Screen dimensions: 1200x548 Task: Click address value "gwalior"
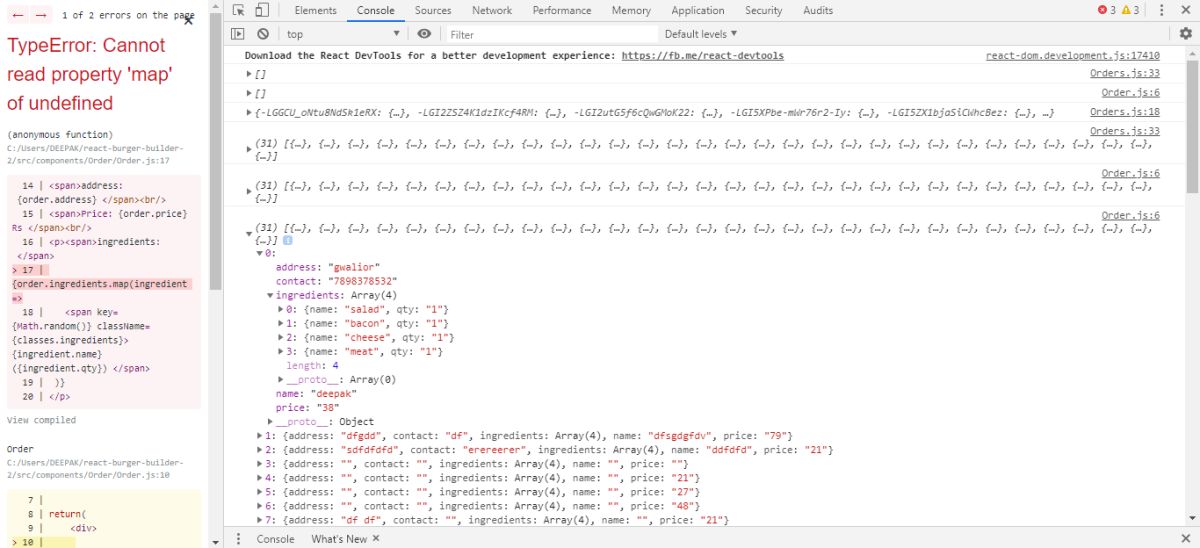[x=354, y=267]
